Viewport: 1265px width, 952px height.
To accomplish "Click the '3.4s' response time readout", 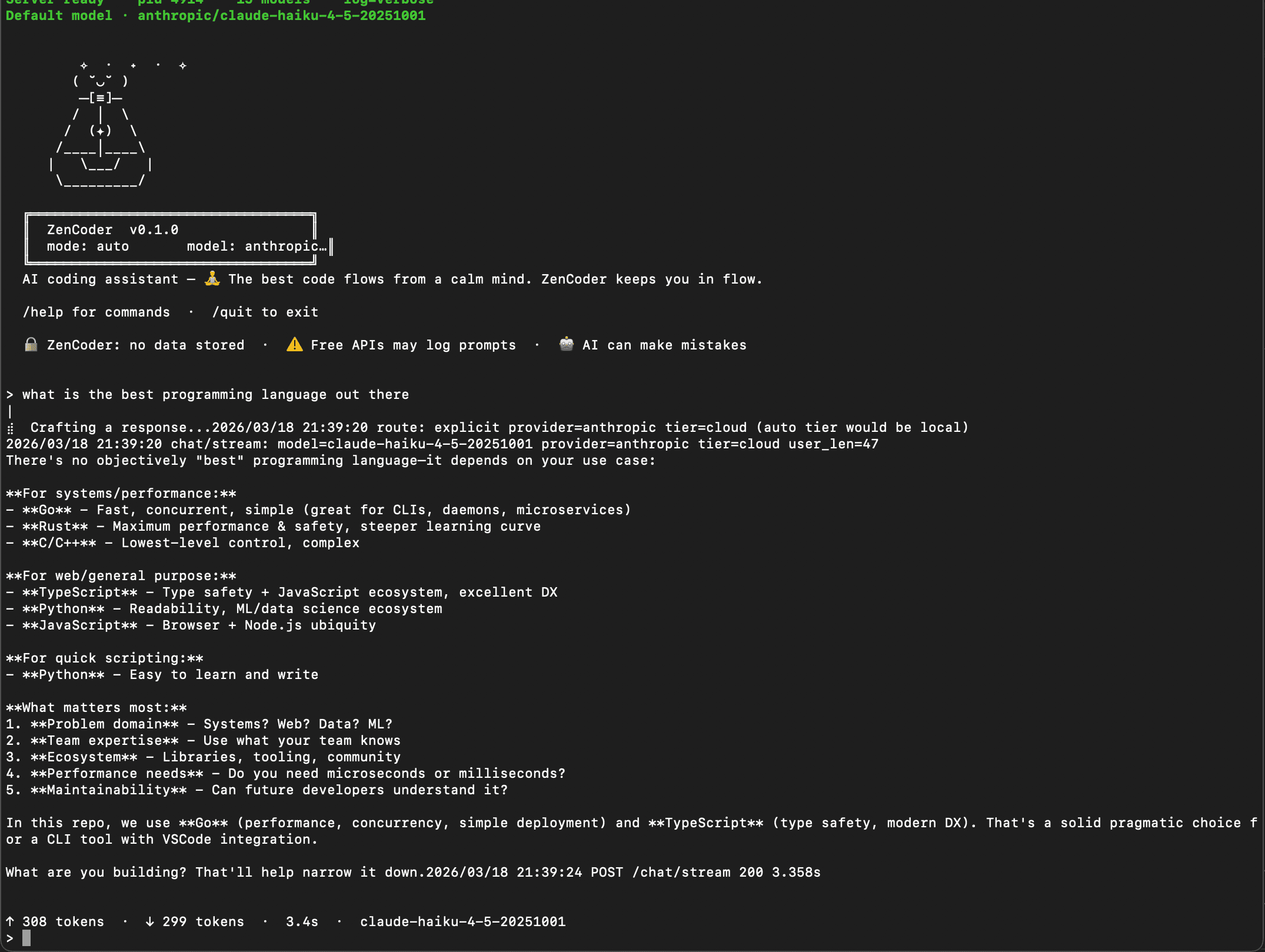I will [x=301, y=921].
